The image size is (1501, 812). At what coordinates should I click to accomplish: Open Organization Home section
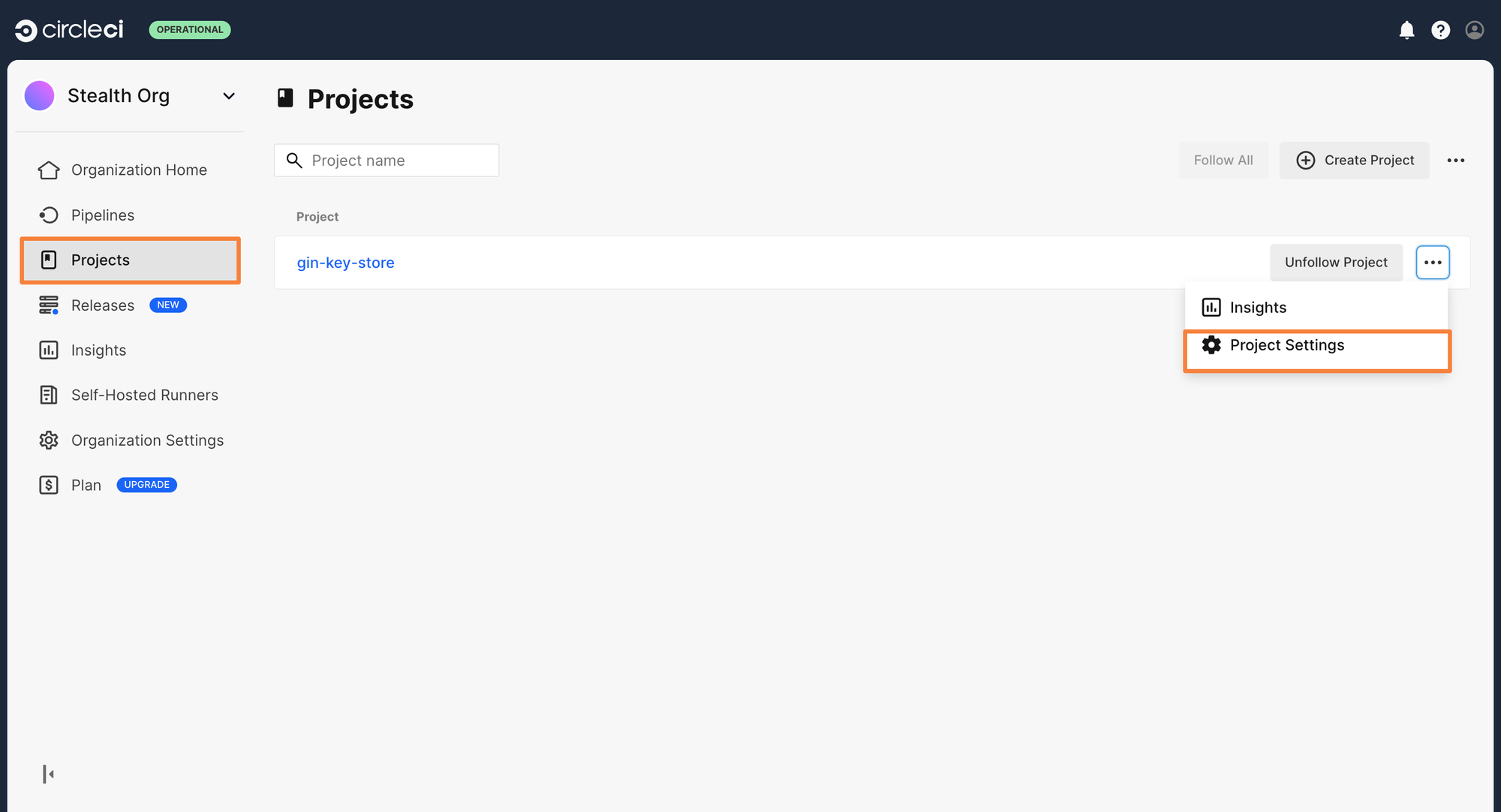coord(139,169)
